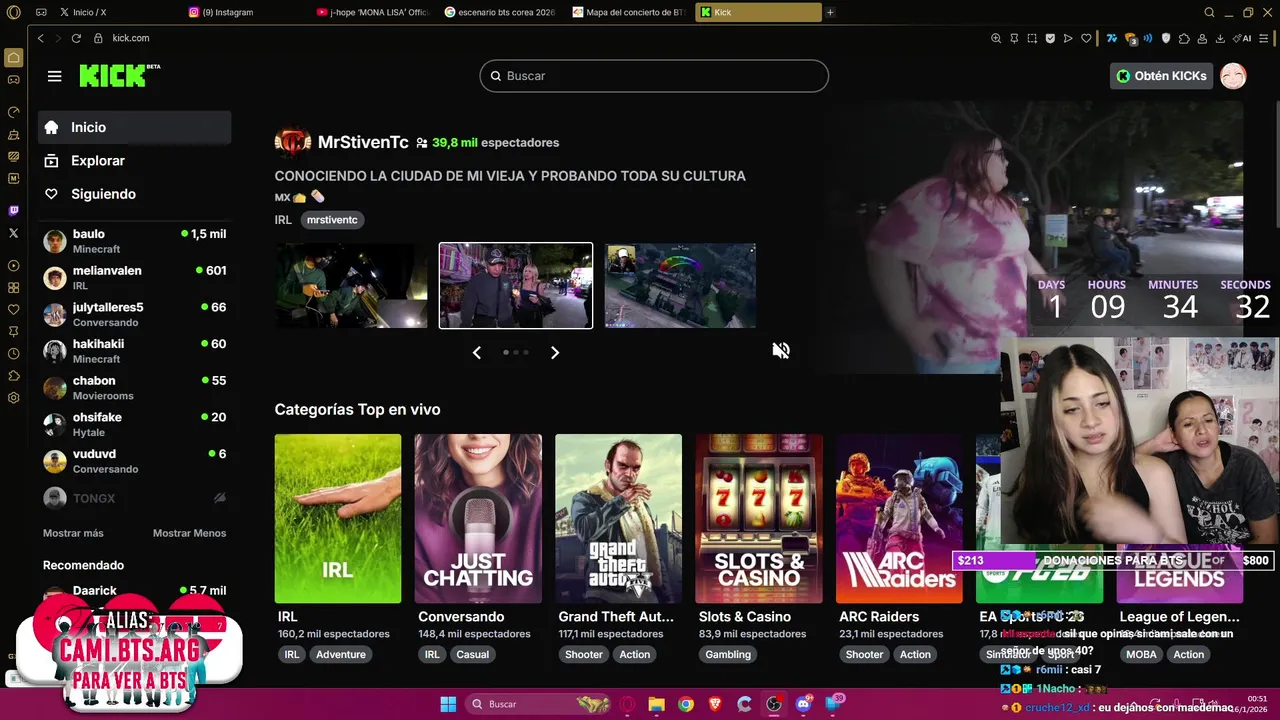Image resolution: width=1280 pixels, height=720 pixels.
Task: Click the mrstiventc tag chip
Action: (x=332, y=219)
